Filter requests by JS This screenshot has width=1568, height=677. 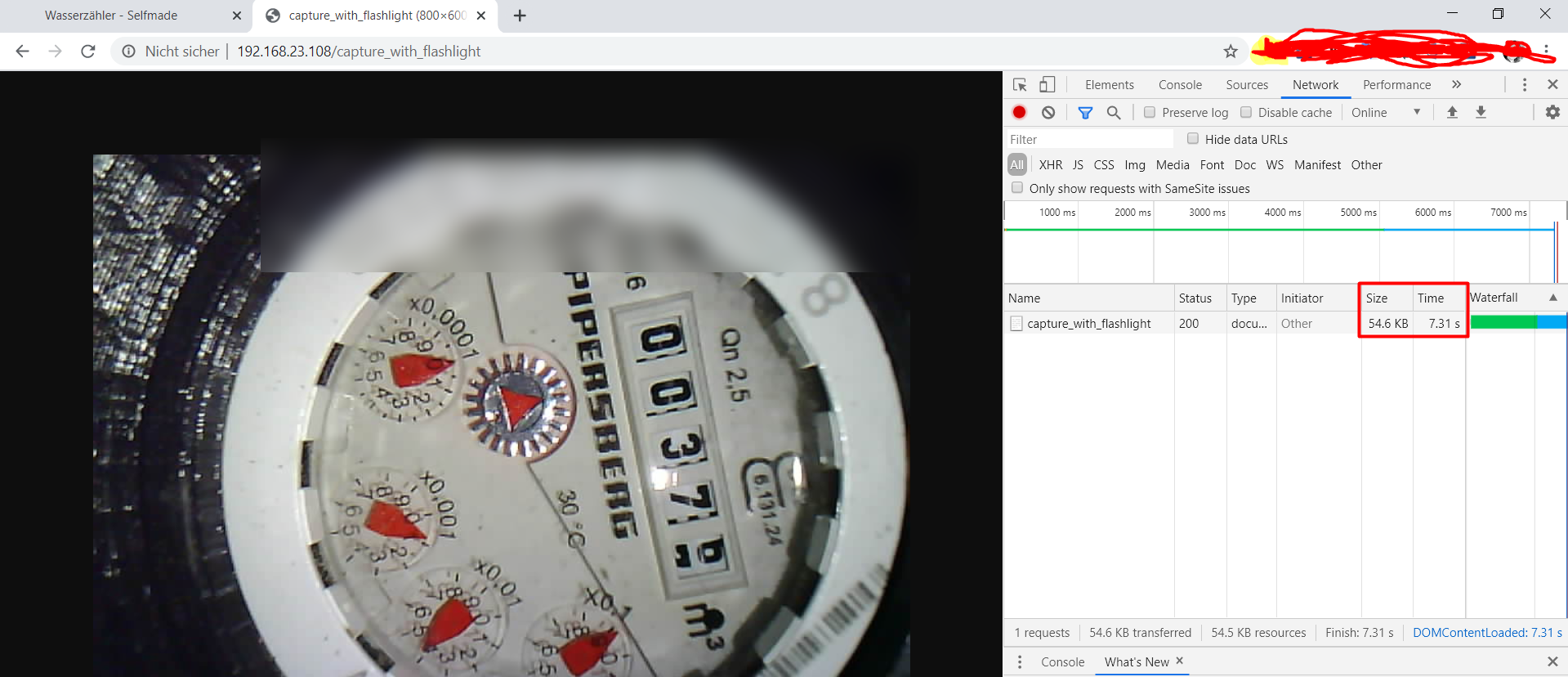[x=1078, y=164]
